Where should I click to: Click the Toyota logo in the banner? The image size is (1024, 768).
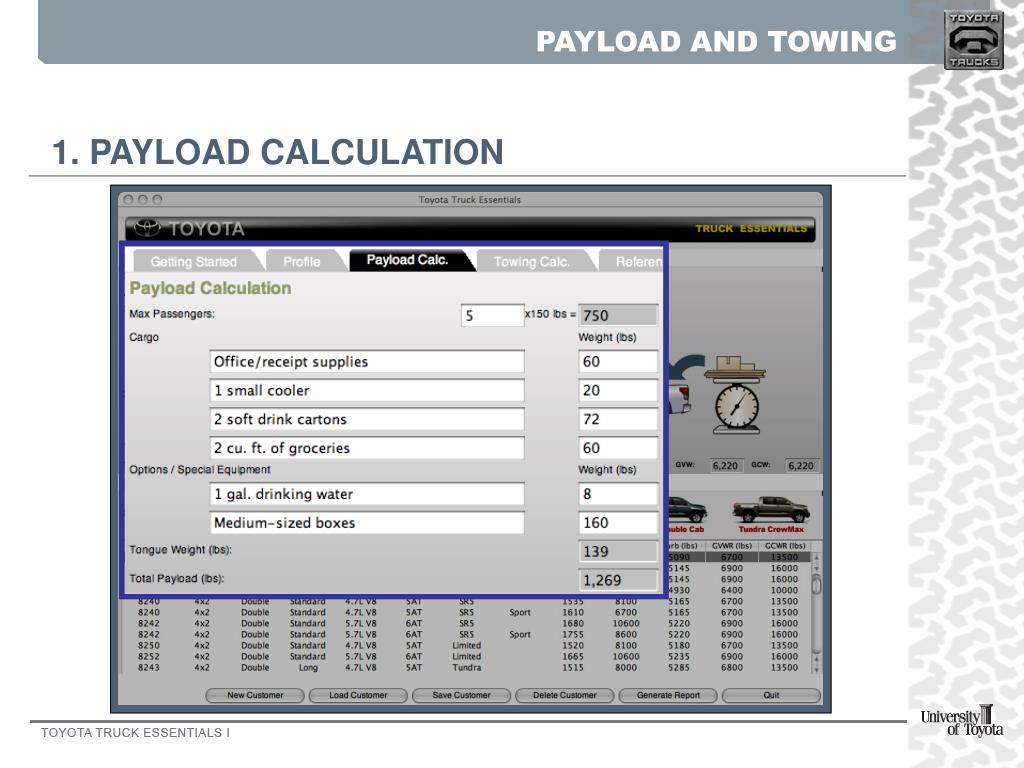[x=147, y=228]
